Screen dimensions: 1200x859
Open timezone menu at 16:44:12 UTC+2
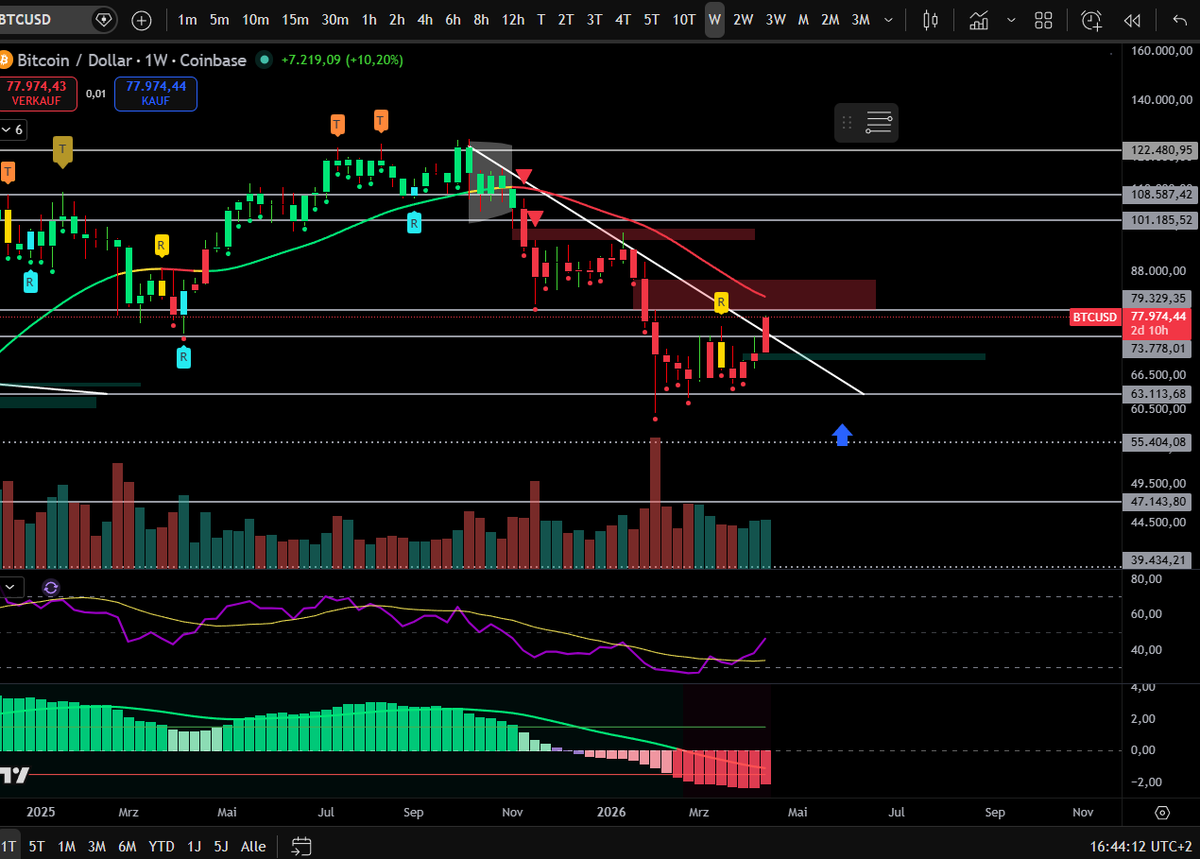pos(1140,846)
